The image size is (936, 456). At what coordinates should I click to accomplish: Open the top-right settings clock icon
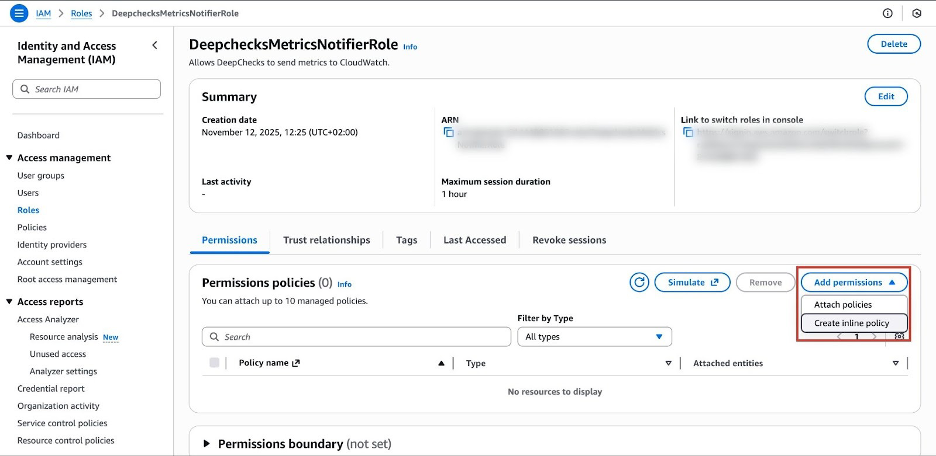coord(917,13)
